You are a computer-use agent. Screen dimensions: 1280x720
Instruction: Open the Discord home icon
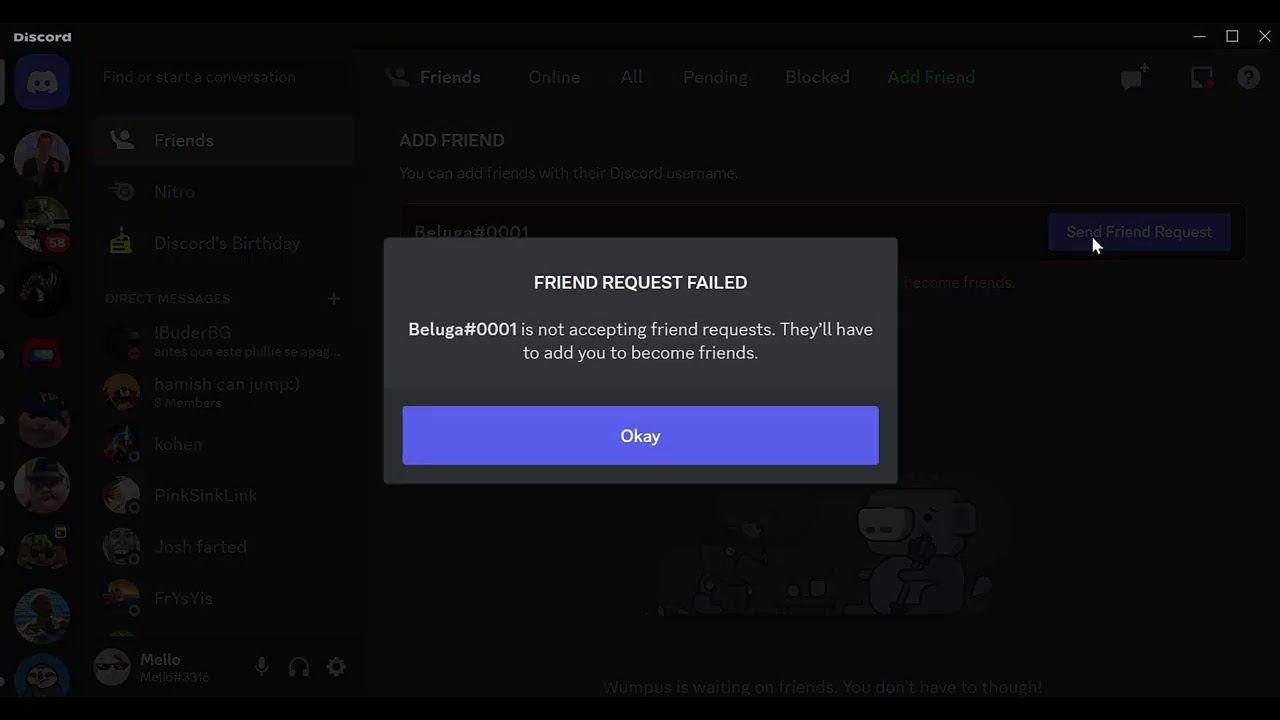(42, 82)
